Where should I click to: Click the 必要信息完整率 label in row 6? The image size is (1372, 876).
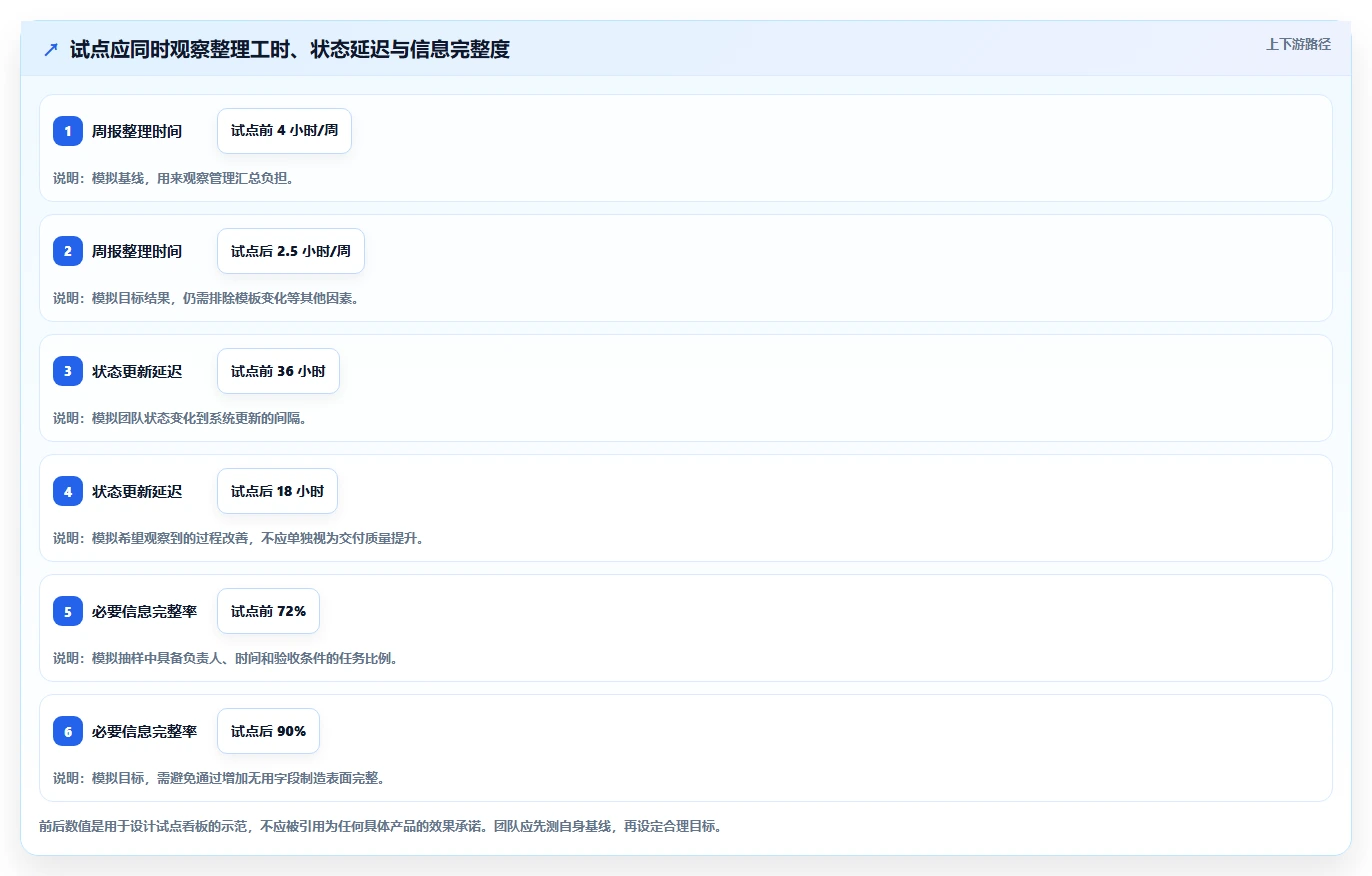coord(144,731)
